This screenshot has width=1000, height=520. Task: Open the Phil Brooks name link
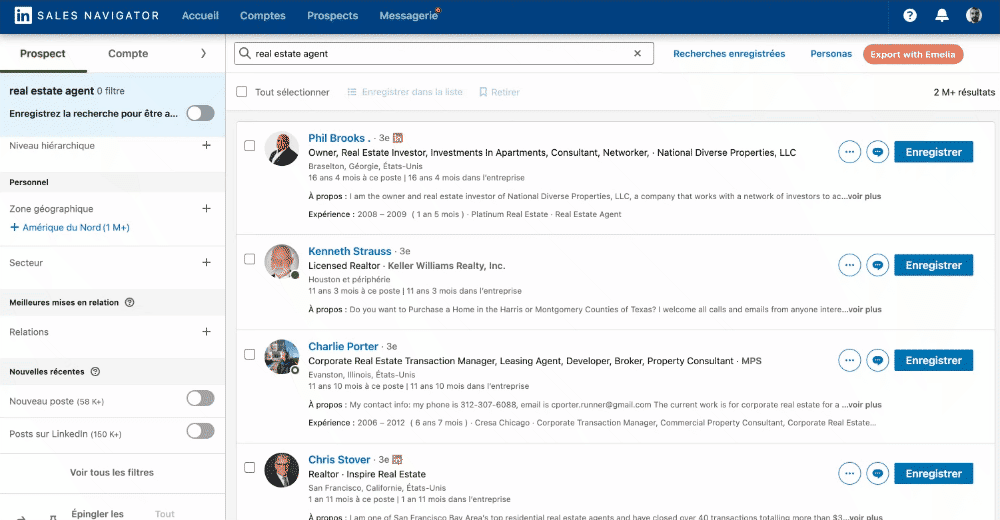[339, 138]
